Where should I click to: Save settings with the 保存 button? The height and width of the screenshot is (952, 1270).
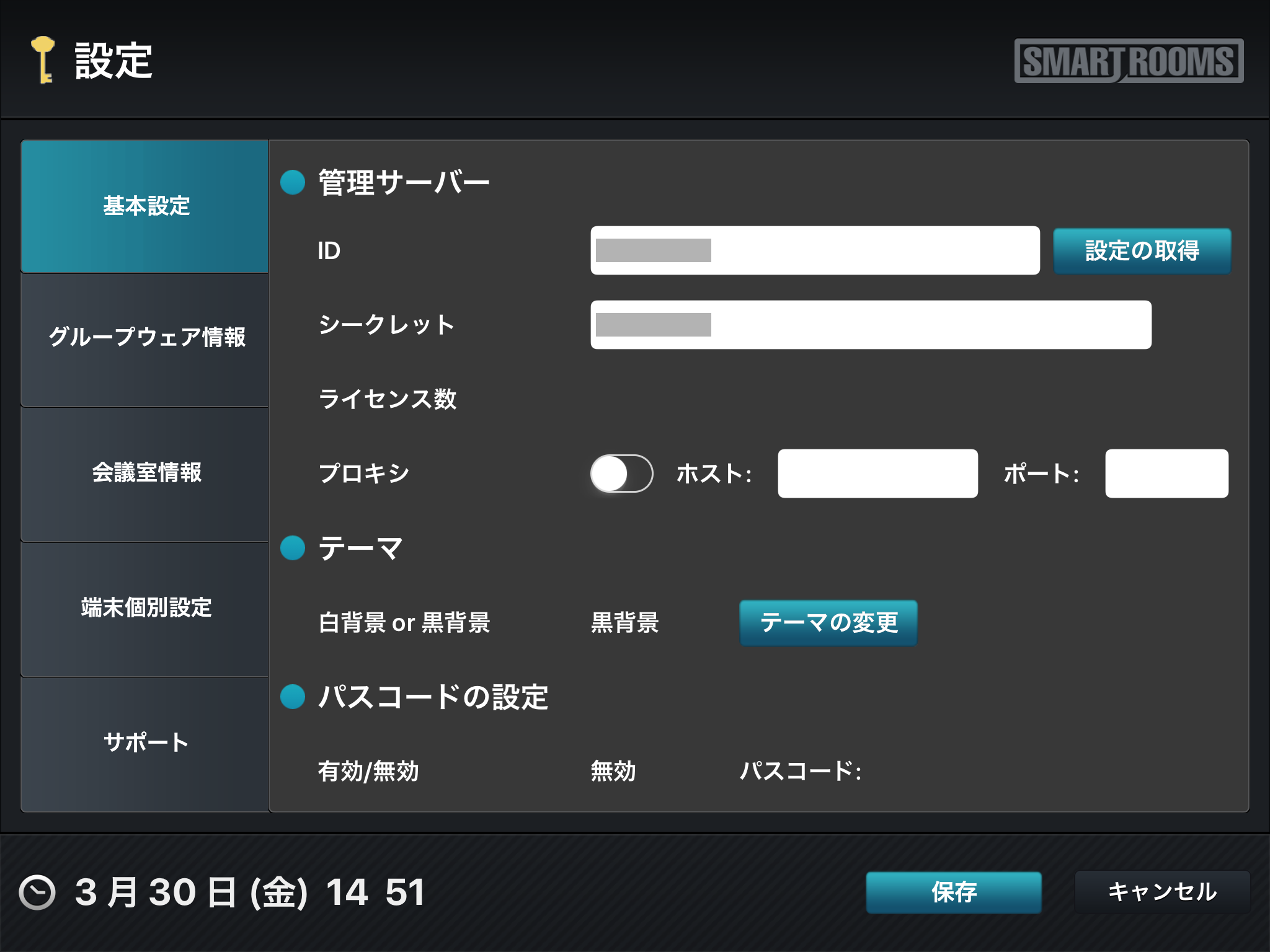tap(953, 892)
